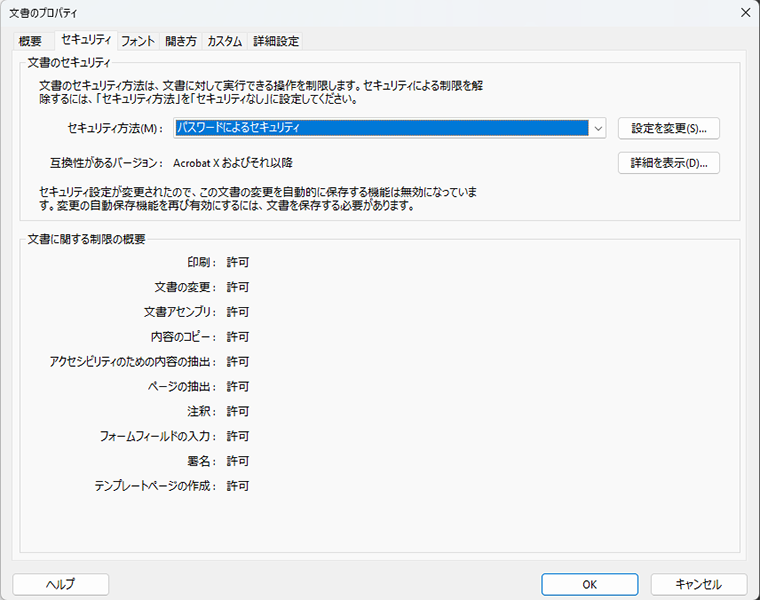Open the 詳細設定 tab
This screenshot has width=760, height=600.
[276, 41]
